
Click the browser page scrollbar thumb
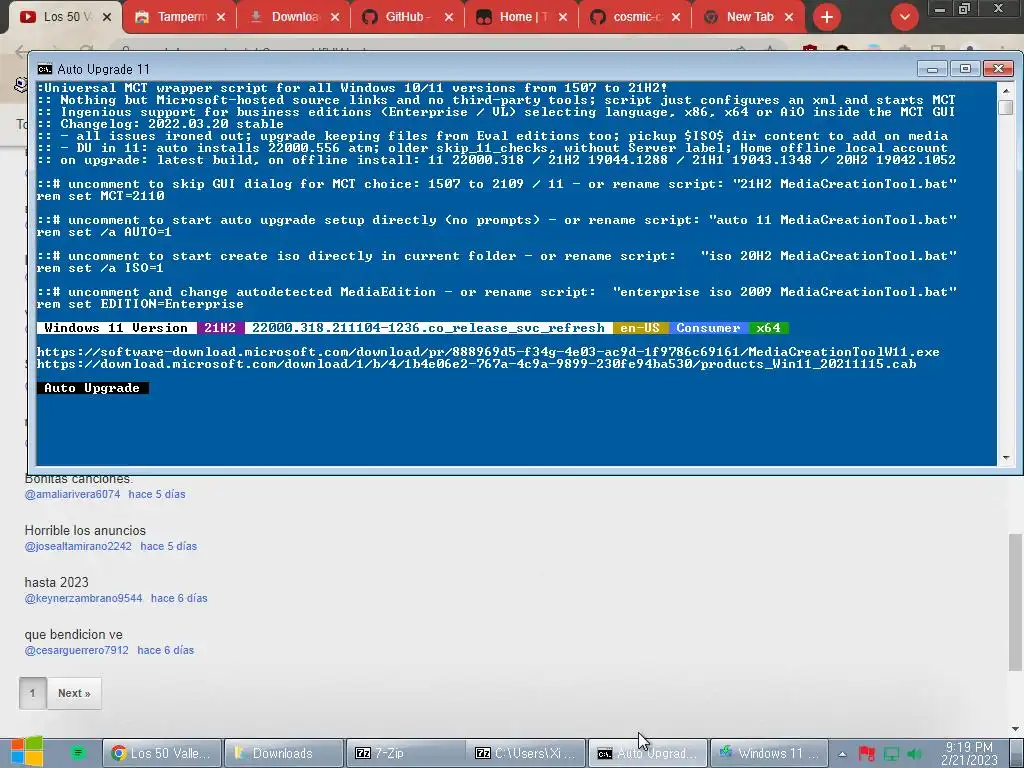coord(1015,602)
